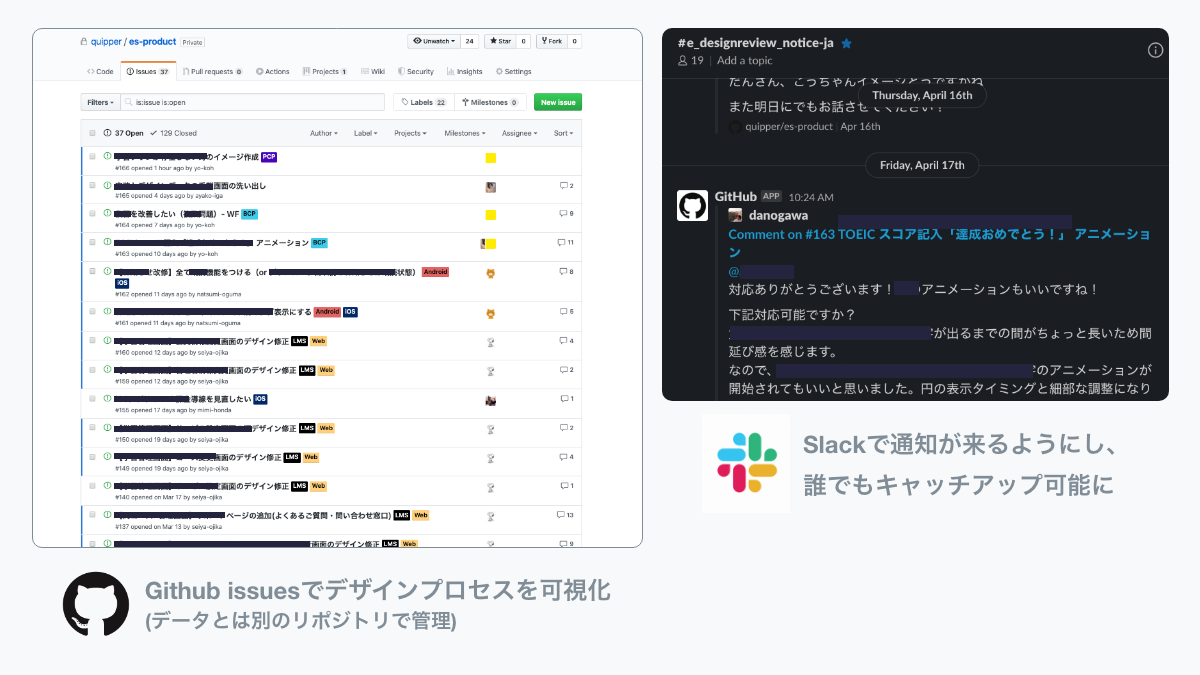Click the PCP label on issue #166
Viewport: 1200px width, 675px height.
point(269,157)
